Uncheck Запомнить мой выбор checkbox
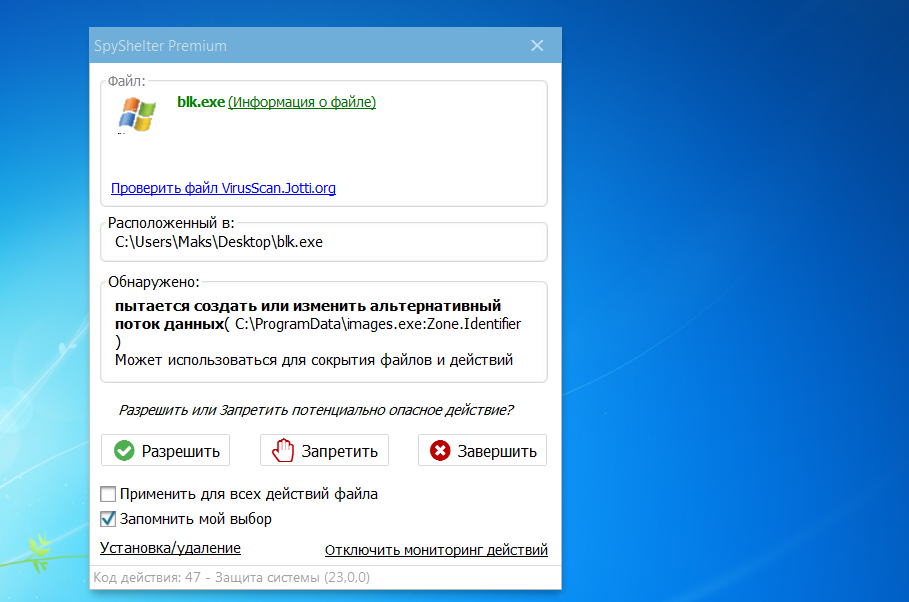This screenshot has width=909, height=602. [108, 519]
